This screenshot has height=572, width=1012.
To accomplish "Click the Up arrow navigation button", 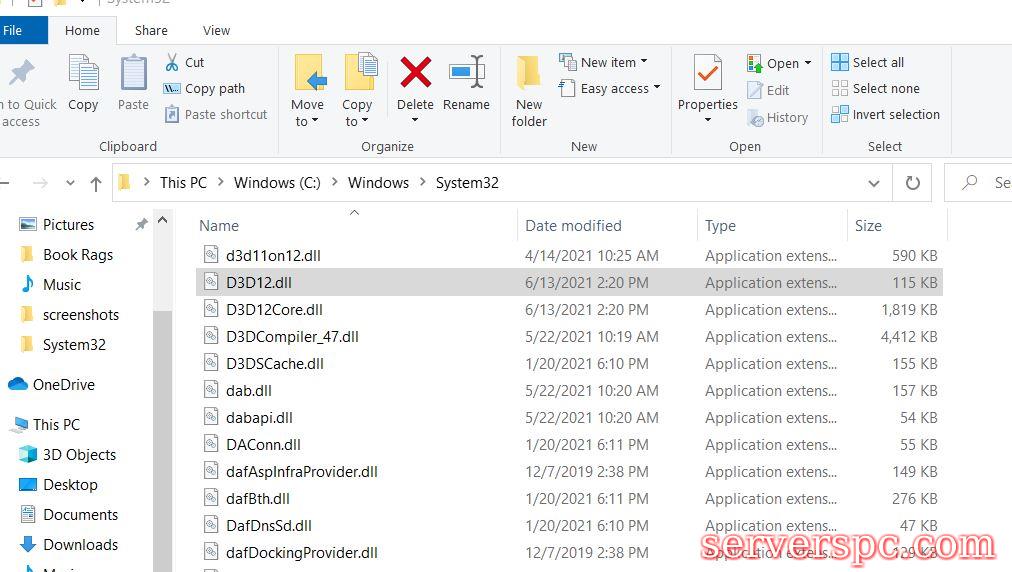I will click(96, 183).
